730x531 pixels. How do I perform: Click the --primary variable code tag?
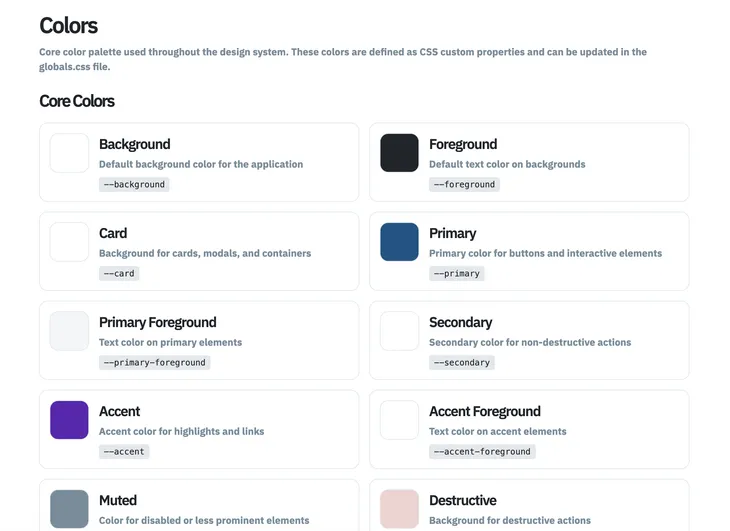pos(457,274)
